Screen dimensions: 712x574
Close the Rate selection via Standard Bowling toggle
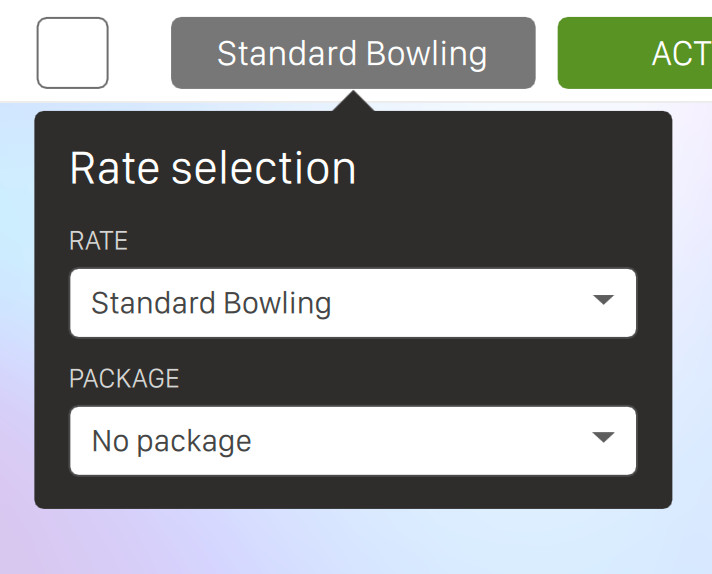(x=352, y=53)
